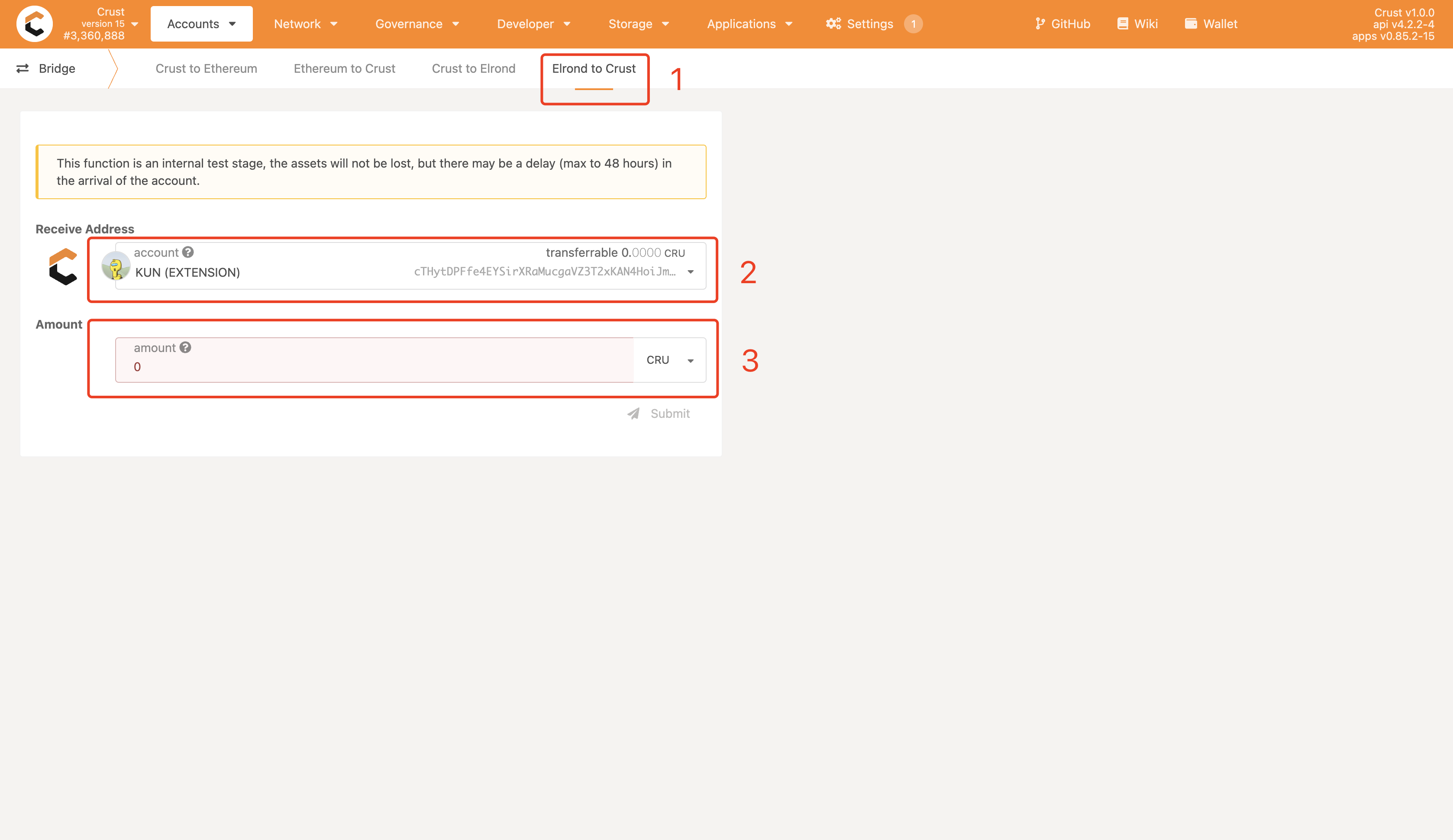Switch to Crust to Elrond tab
The image size is (1453, 840).
coord(473,68)
